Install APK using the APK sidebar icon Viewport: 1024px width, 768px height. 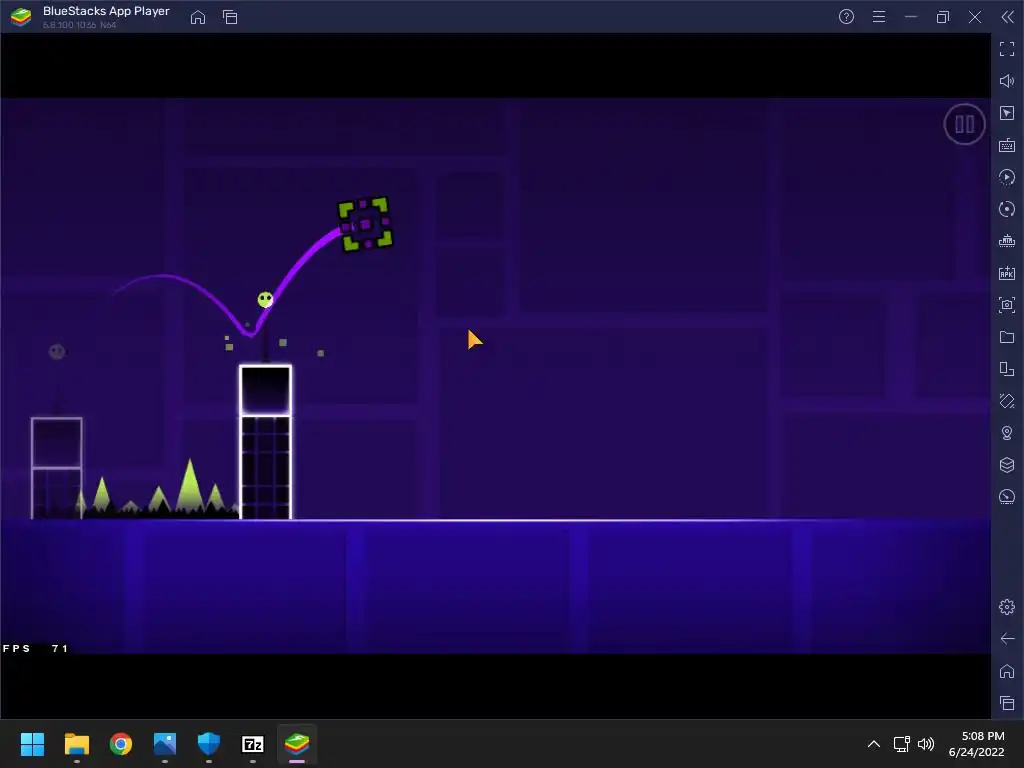(x=1007, y=273)
